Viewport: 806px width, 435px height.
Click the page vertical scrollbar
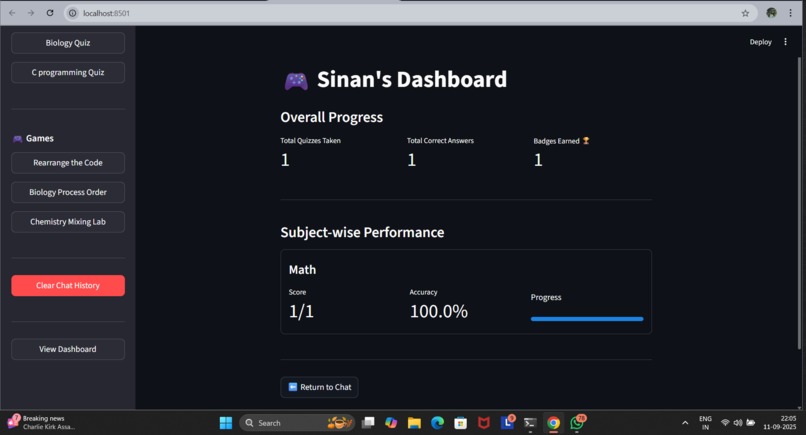(x=799, y=203)
